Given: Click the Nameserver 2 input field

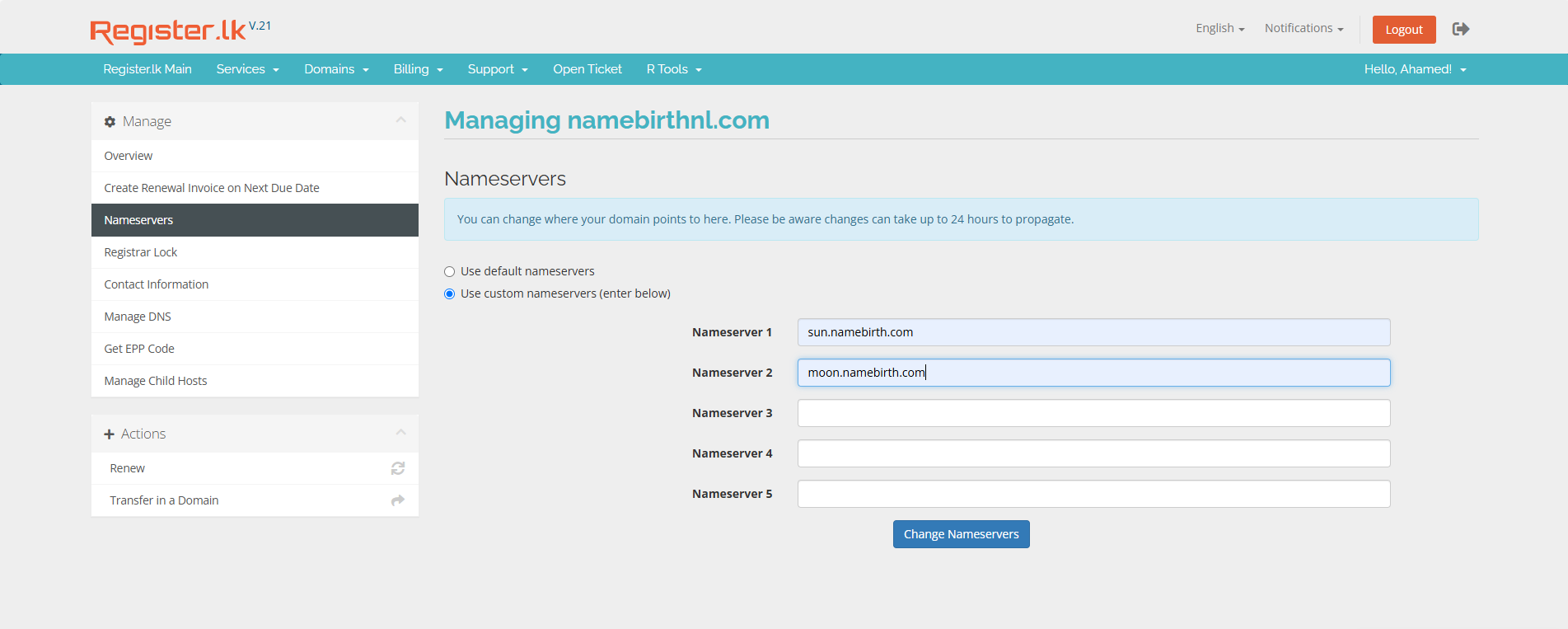Looking at the screenshot, I should [x=1093, y=373].
